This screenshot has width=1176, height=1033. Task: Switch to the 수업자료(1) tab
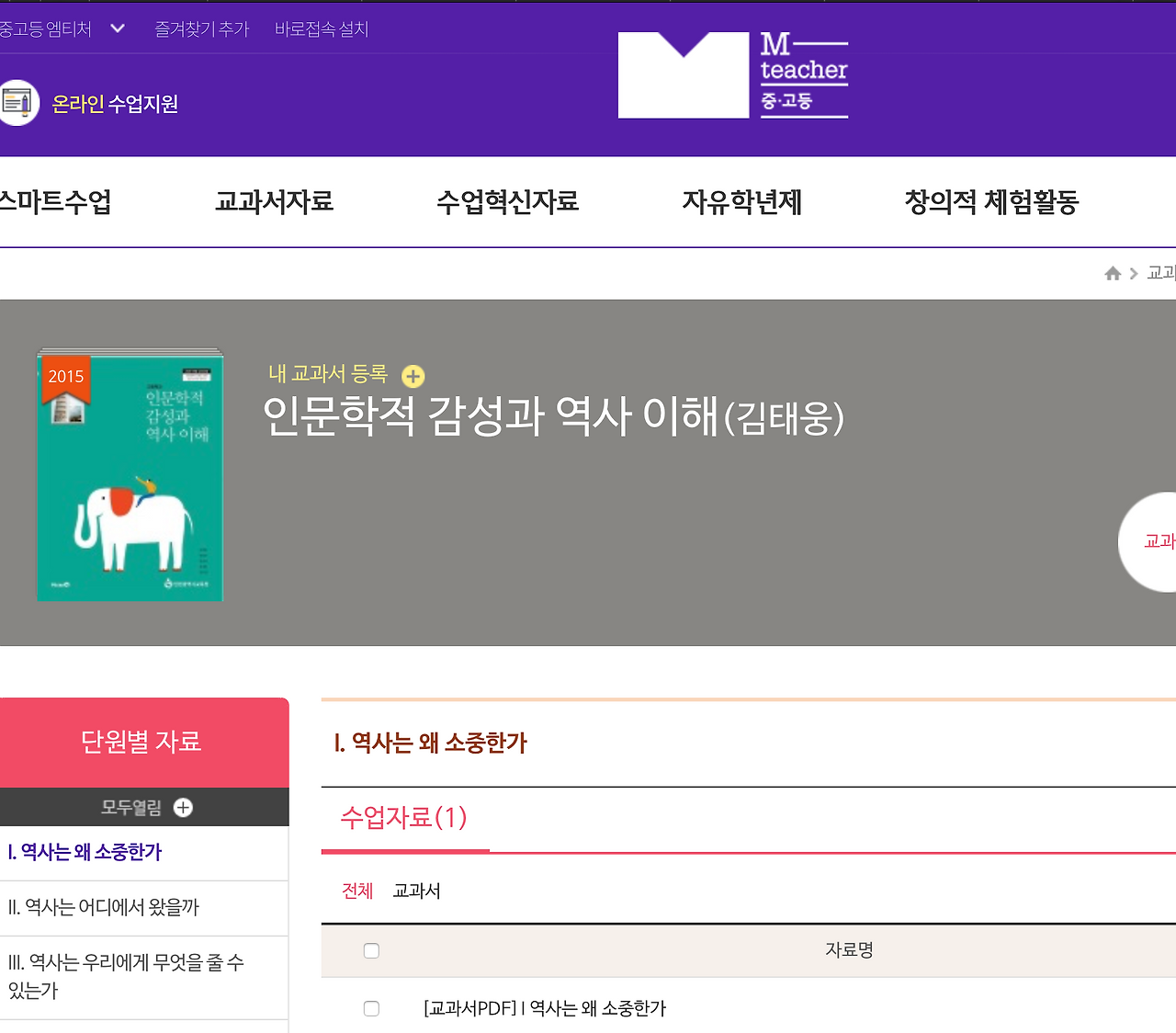(404, 817)
